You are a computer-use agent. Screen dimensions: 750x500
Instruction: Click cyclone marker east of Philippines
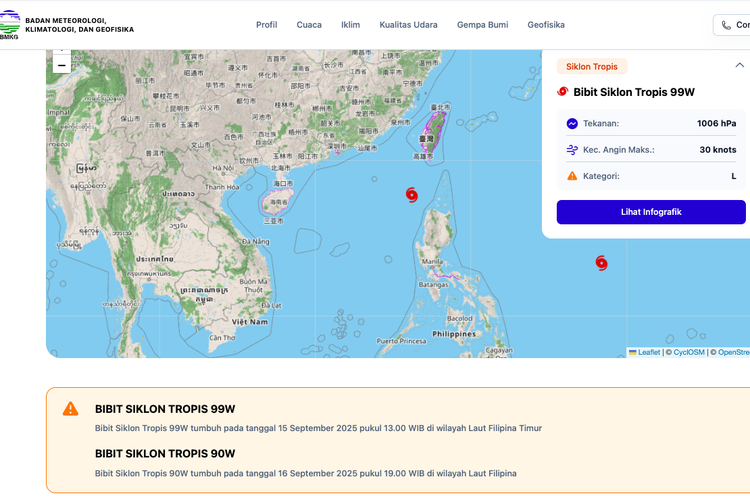[x=601, y=263]
